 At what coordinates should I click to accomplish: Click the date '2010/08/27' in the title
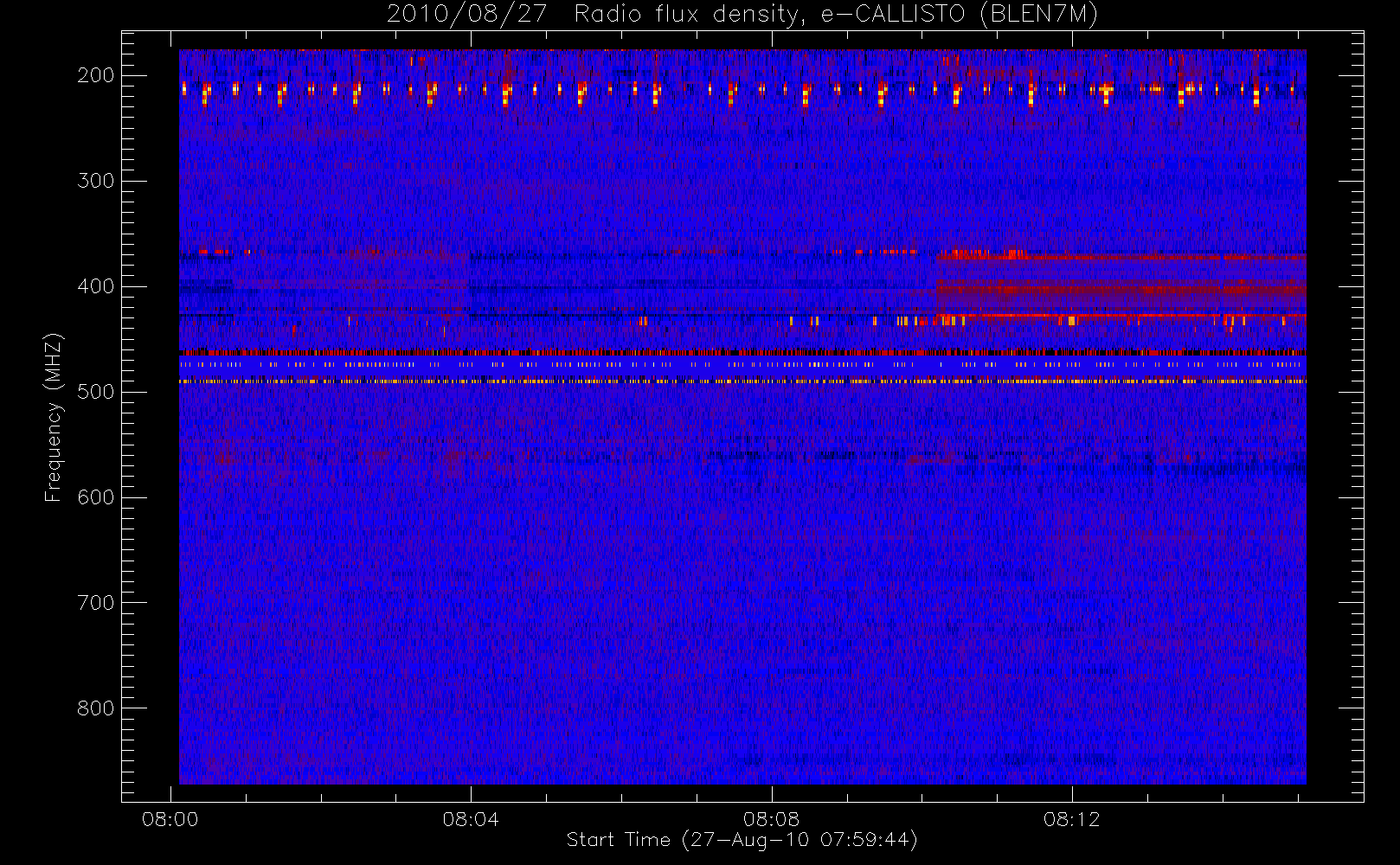[x=466, y=15]
